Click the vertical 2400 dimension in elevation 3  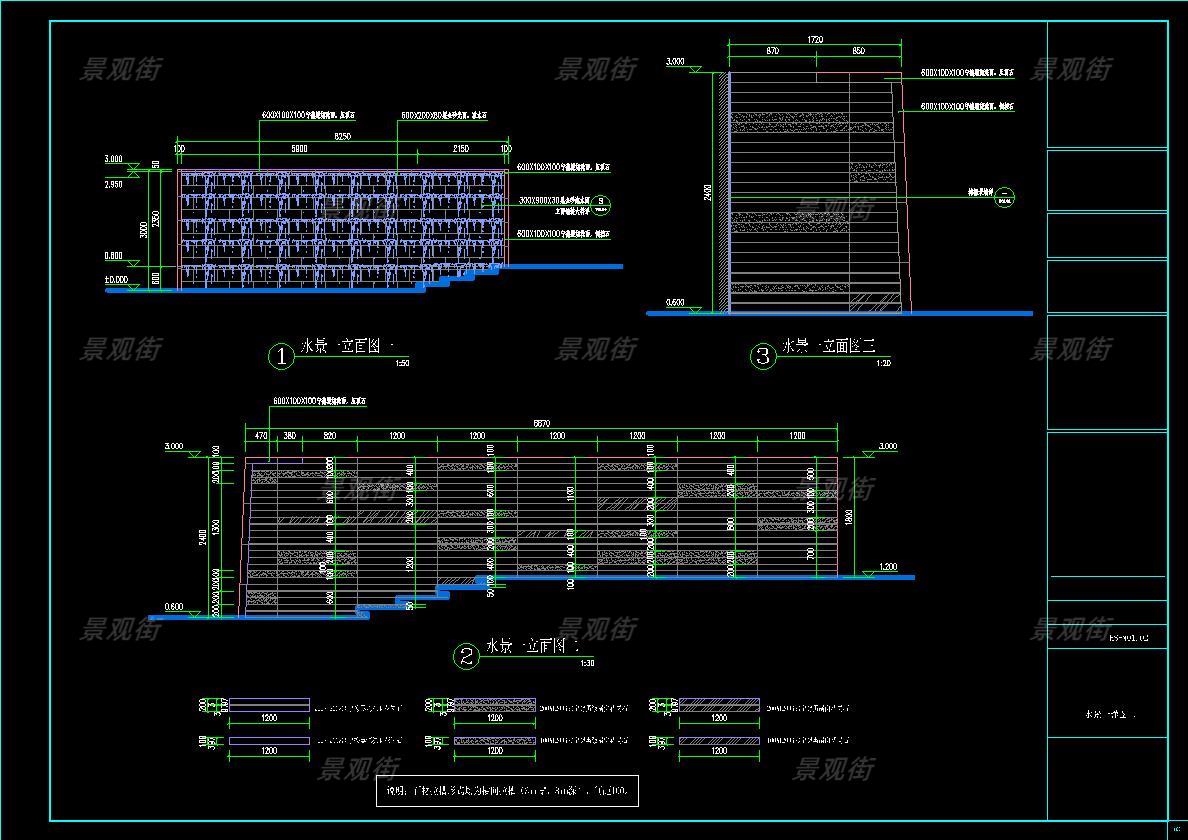click(707, 192)
